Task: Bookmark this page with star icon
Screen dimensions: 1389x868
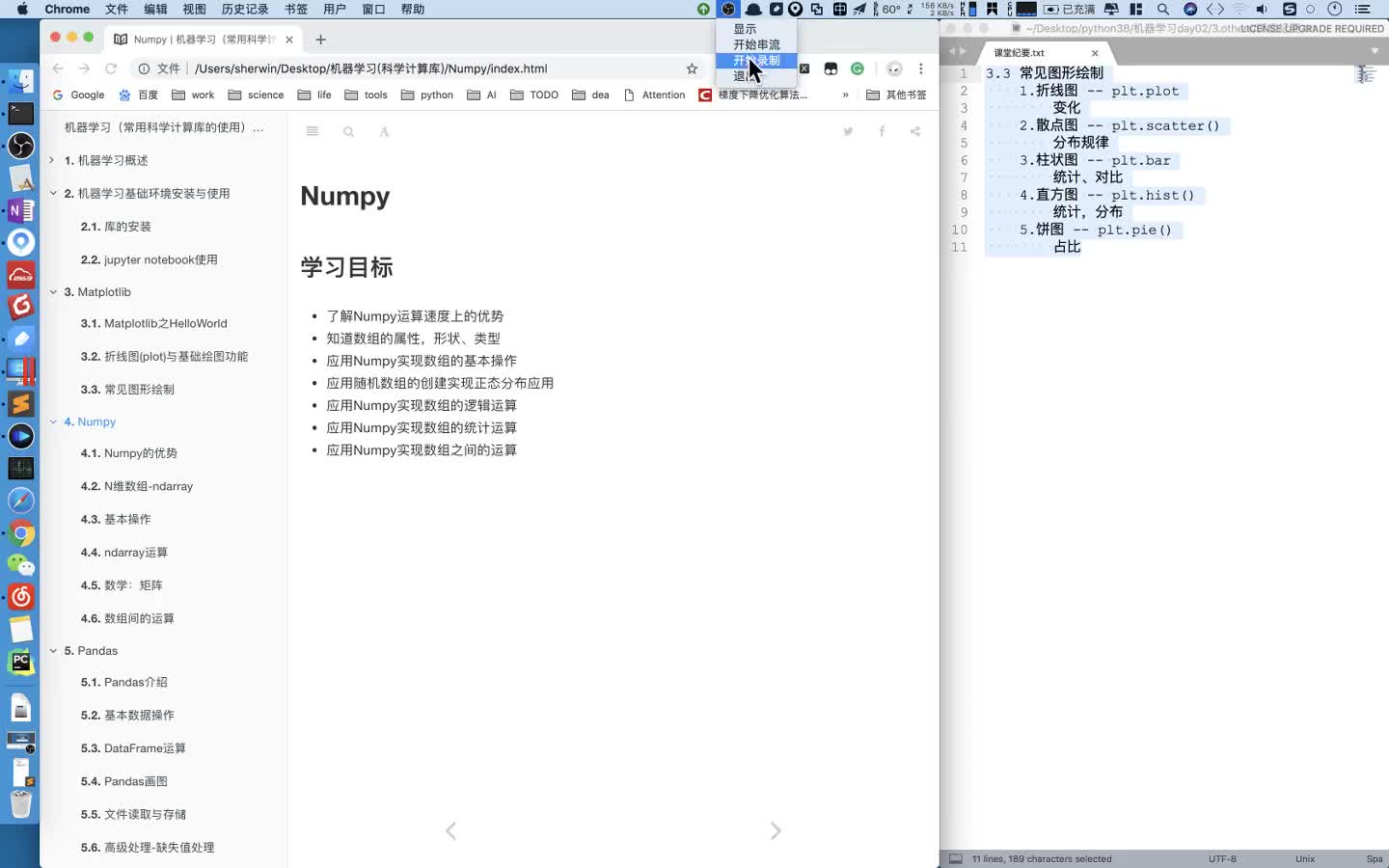Action: [x=692, y=68]
